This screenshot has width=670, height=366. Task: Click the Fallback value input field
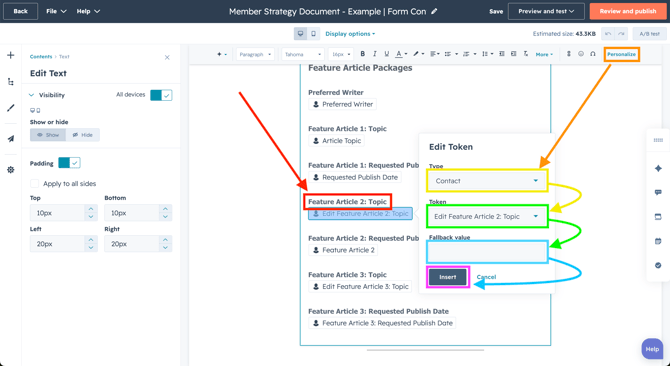click(x=487, y=252)
